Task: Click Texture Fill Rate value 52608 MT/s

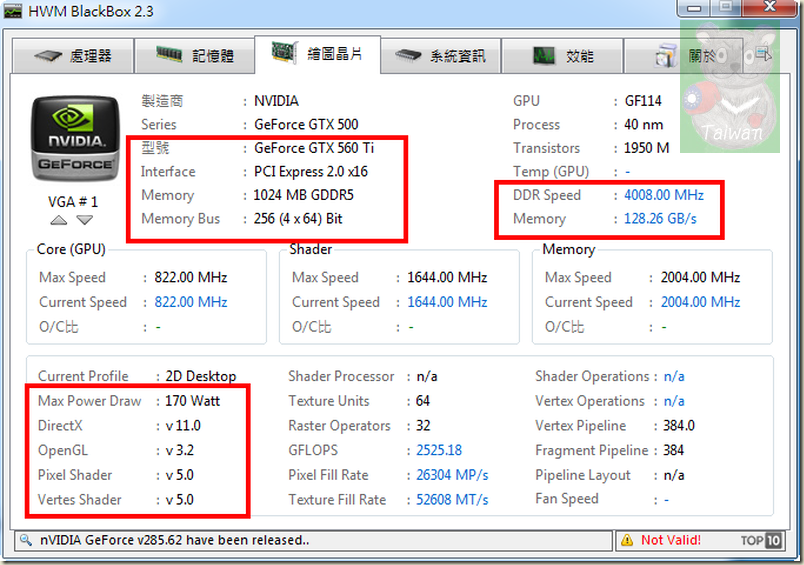Action: pyautogui.click(x=452, y=499)
